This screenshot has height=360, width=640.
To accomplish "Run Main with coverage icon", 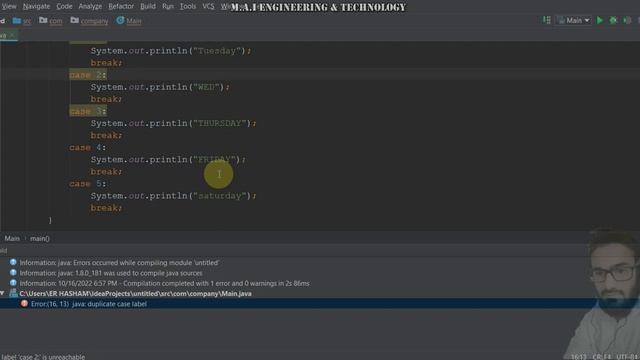I will click(x=627, y=20).
